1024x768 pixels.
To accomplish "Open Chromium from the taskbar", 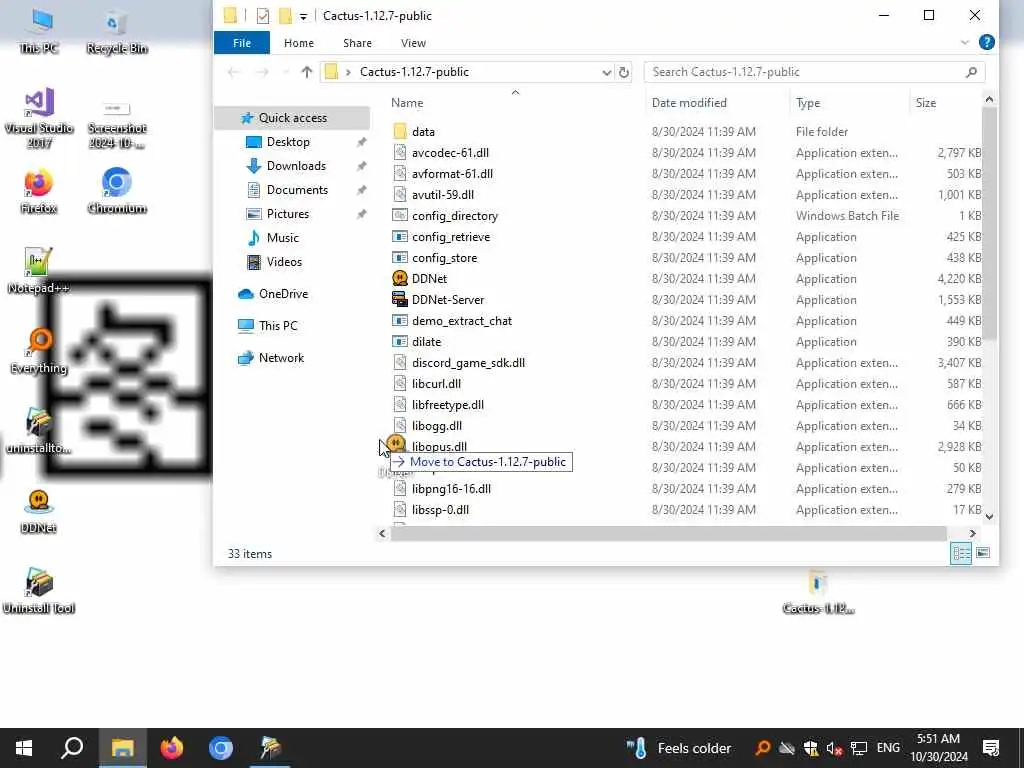I will (x=221, y=748).
